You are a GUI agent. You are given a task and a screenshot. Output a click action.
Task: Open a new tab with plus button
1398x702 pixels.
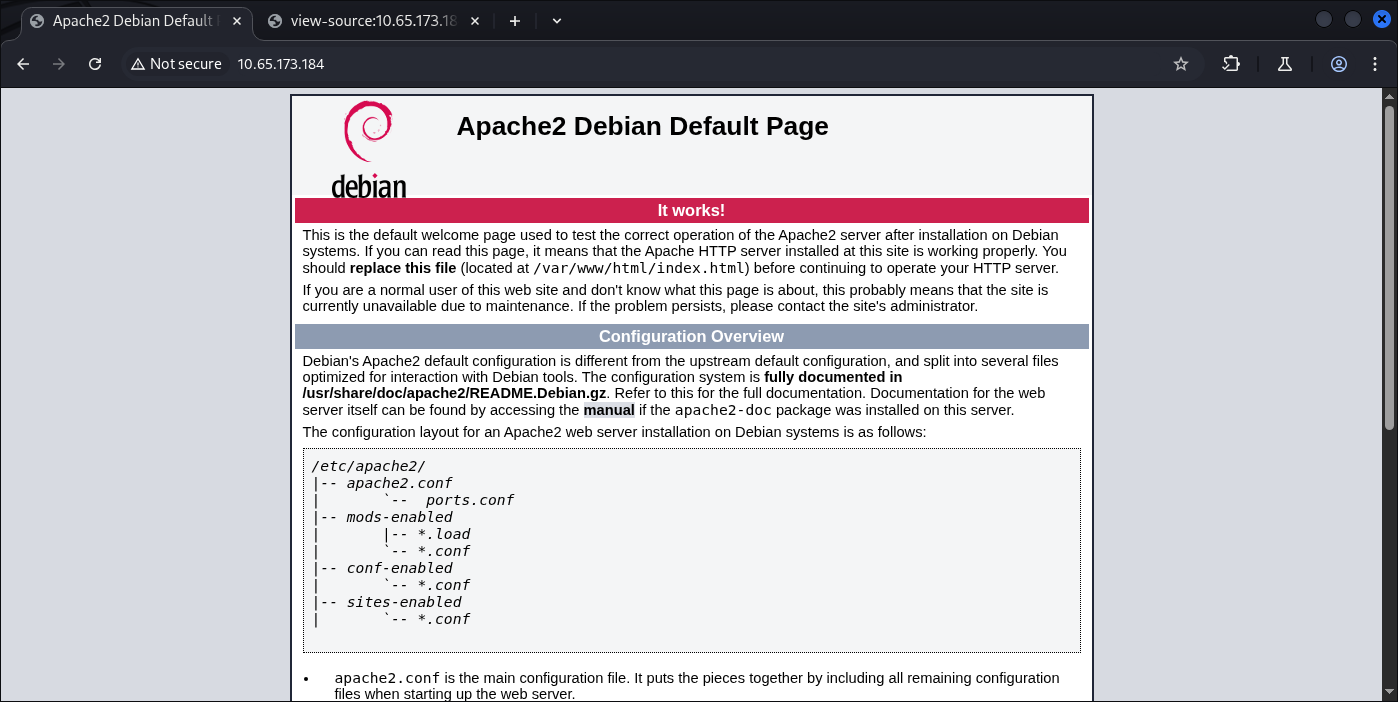515,21
